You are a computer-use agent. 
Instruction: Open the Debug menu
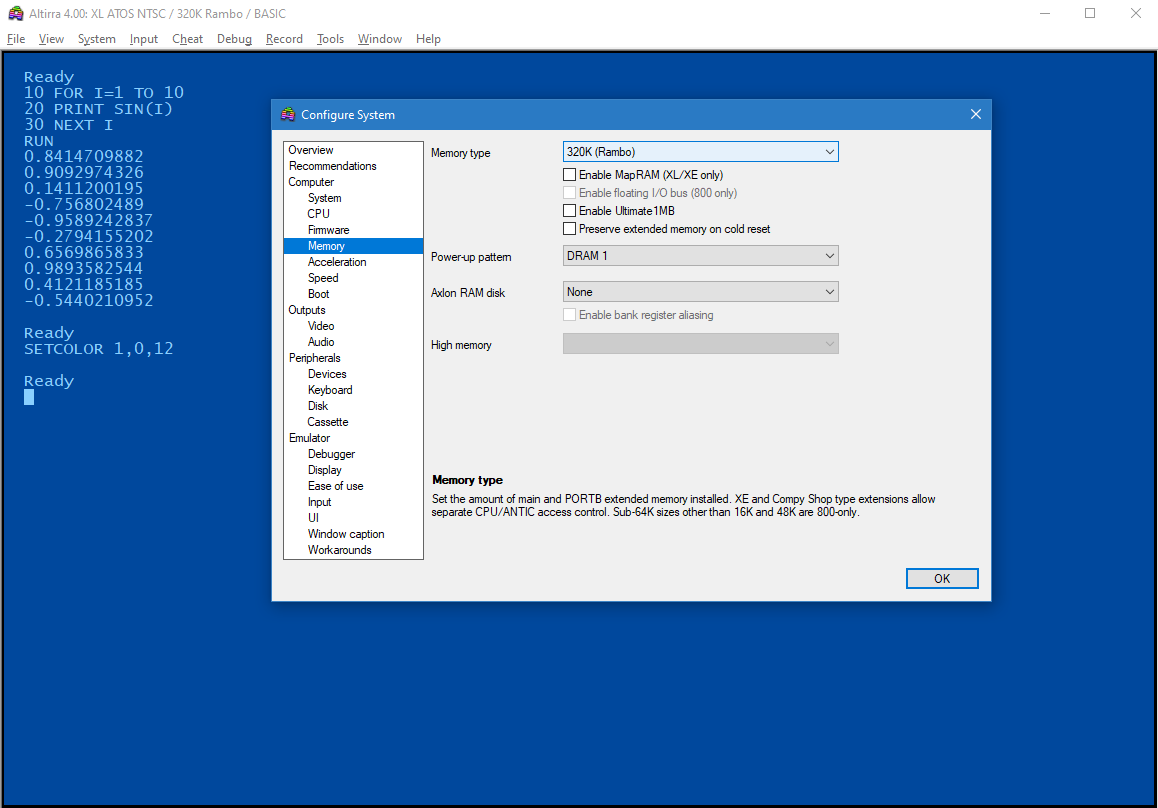234,39
